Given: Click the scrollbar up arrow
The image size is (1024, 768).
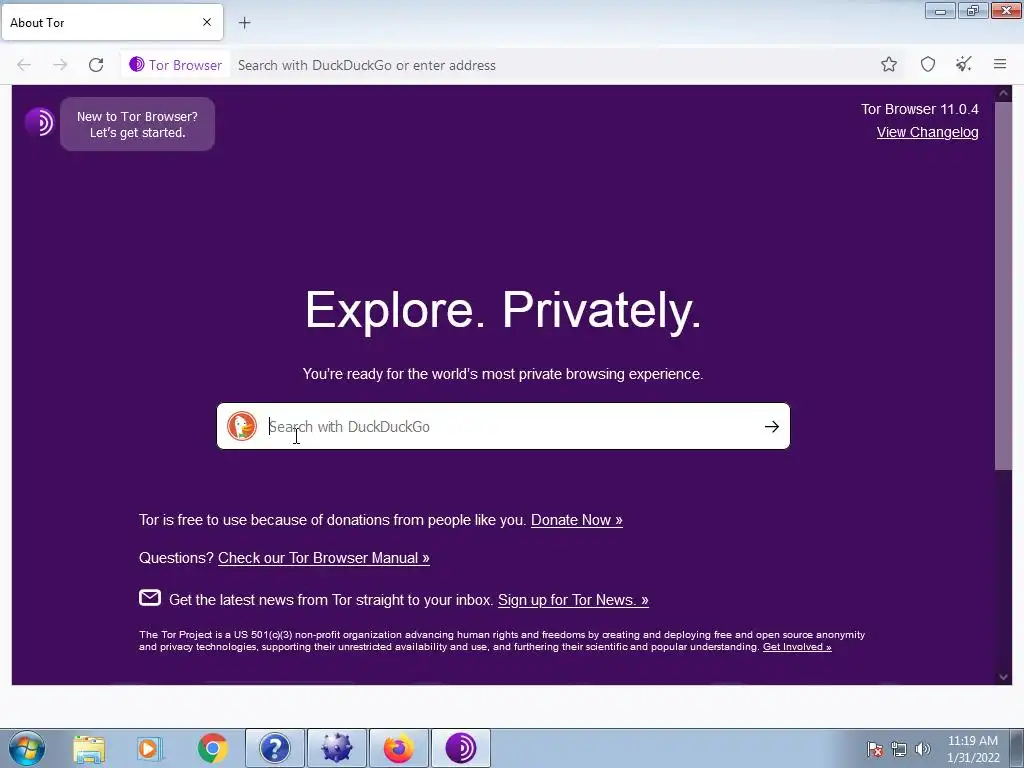Looking at the screenshot, I should [1004, 94].
